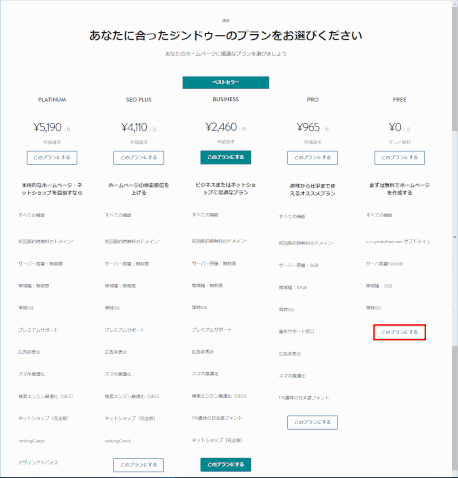458x478 pixels.
Task: Click the BUSINESS description ビジネスまたはネットショップ
Action: pyautogui.click(x=226, y=189)
